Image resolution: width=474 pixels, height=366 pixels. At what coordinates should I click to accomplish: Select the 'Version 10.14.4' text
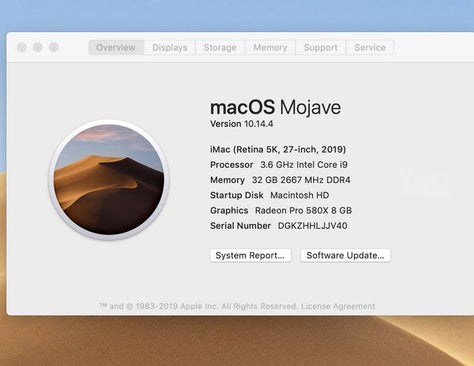pyautogui.click(x=242, y=124)
